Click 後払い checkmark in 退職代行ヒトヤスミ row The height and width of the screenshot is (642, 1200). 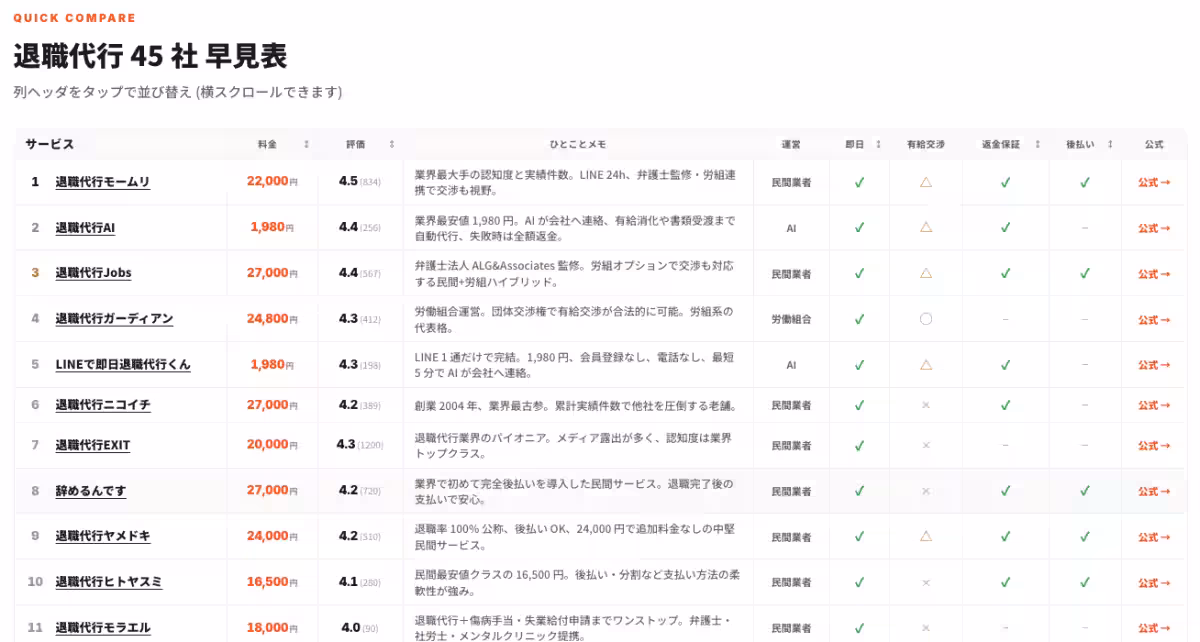point(1085,582)
